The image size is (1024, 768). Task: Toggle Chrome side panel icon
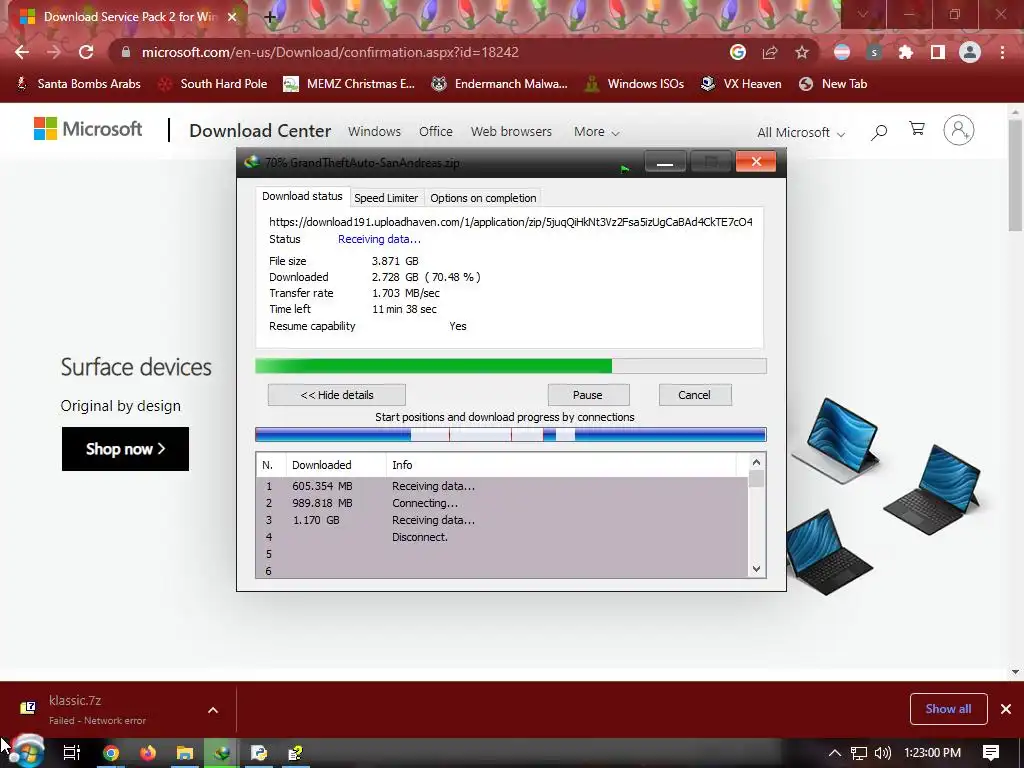(x=938, y=52)
